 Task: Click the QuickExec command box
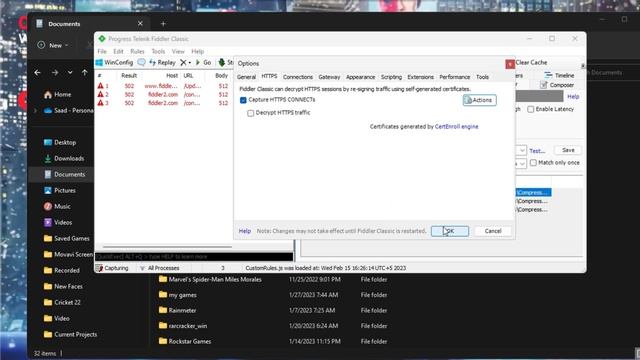(194, 257)
